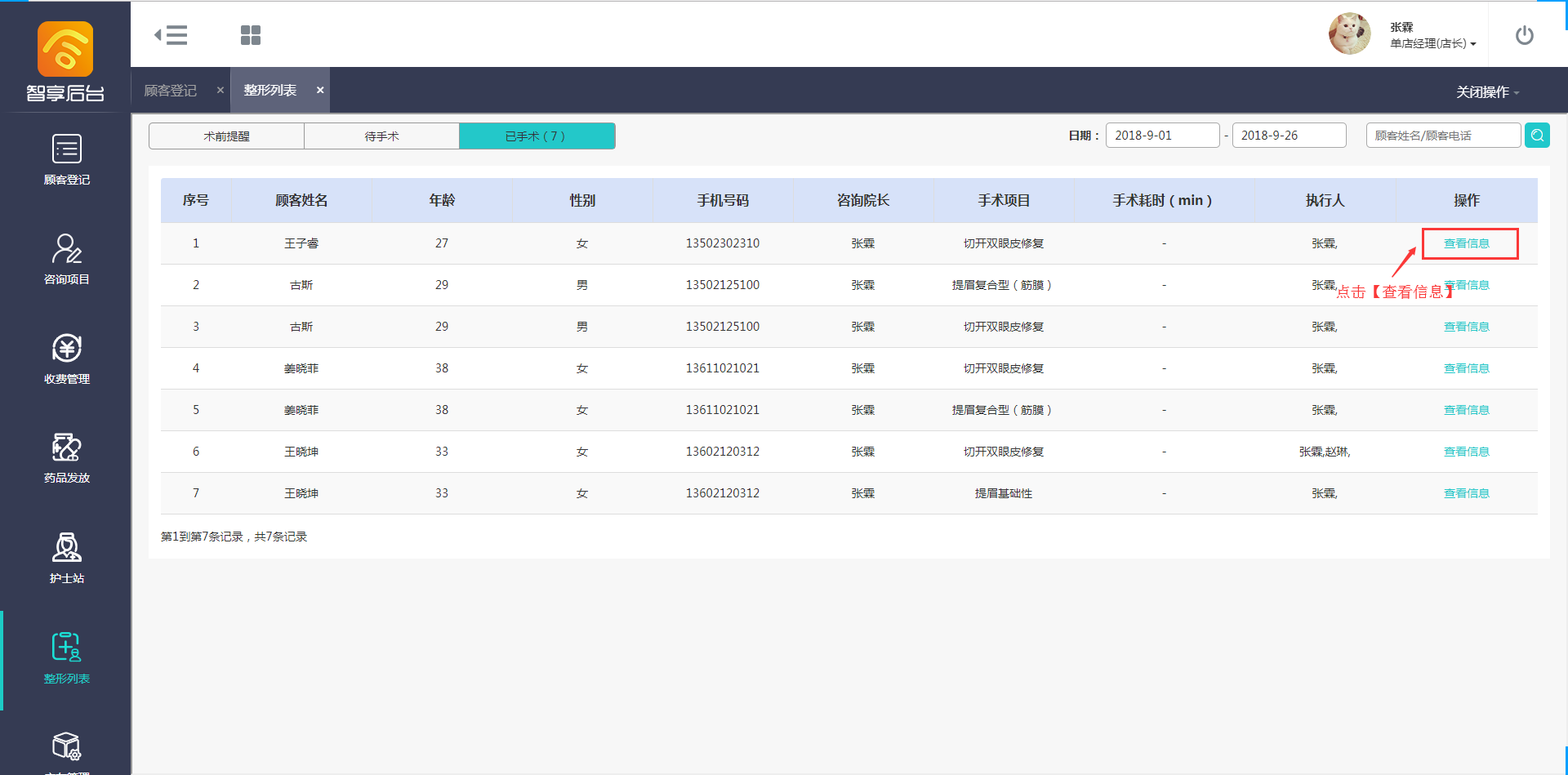
Task: Click phone number 13502302310
Action: coord(723,243)
